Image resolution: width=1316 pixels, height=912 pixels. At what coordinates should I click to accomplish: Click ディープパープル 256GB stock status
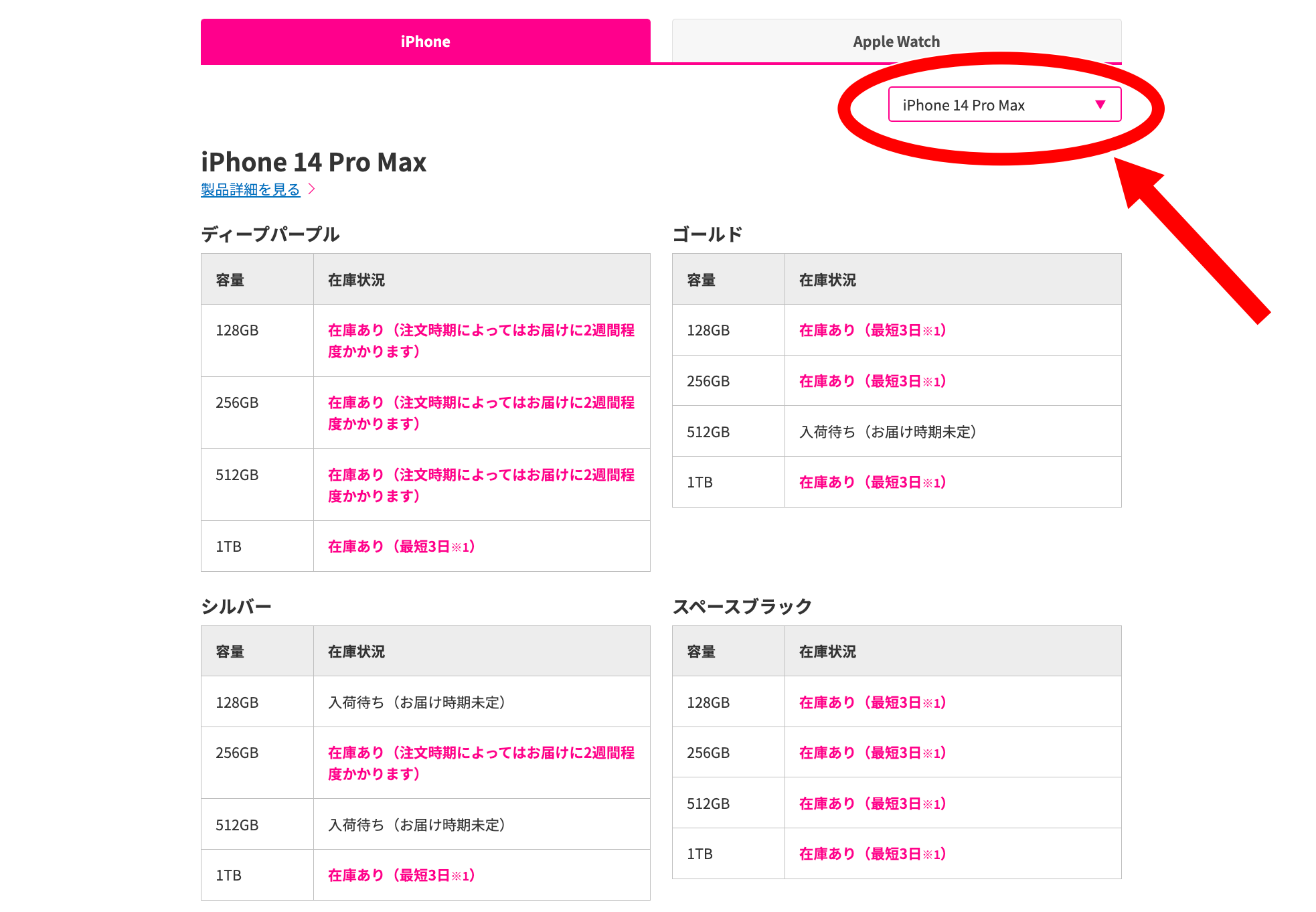click(481, 413)
